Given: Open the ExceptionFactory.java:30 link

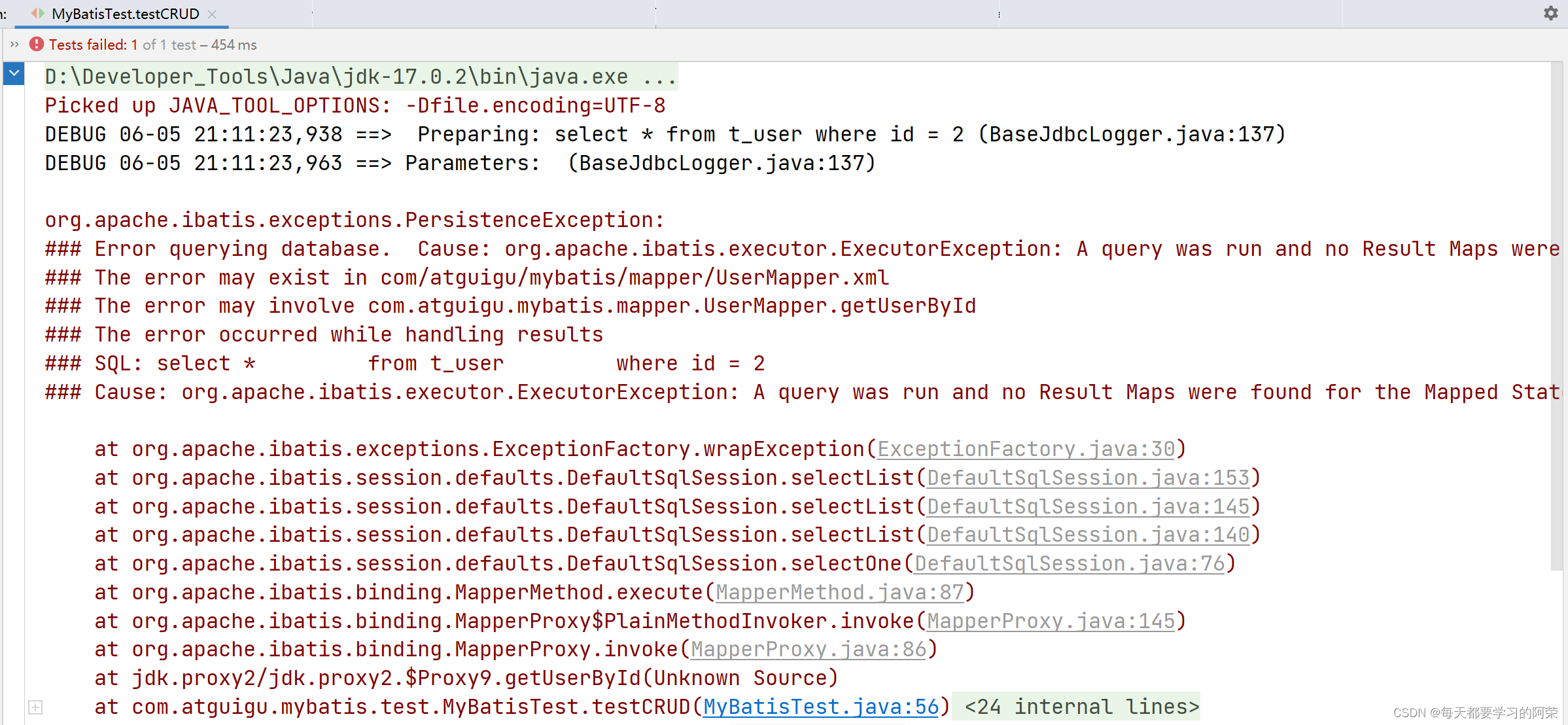Looking at the screenshot, I should click(x=1026, y=449).
